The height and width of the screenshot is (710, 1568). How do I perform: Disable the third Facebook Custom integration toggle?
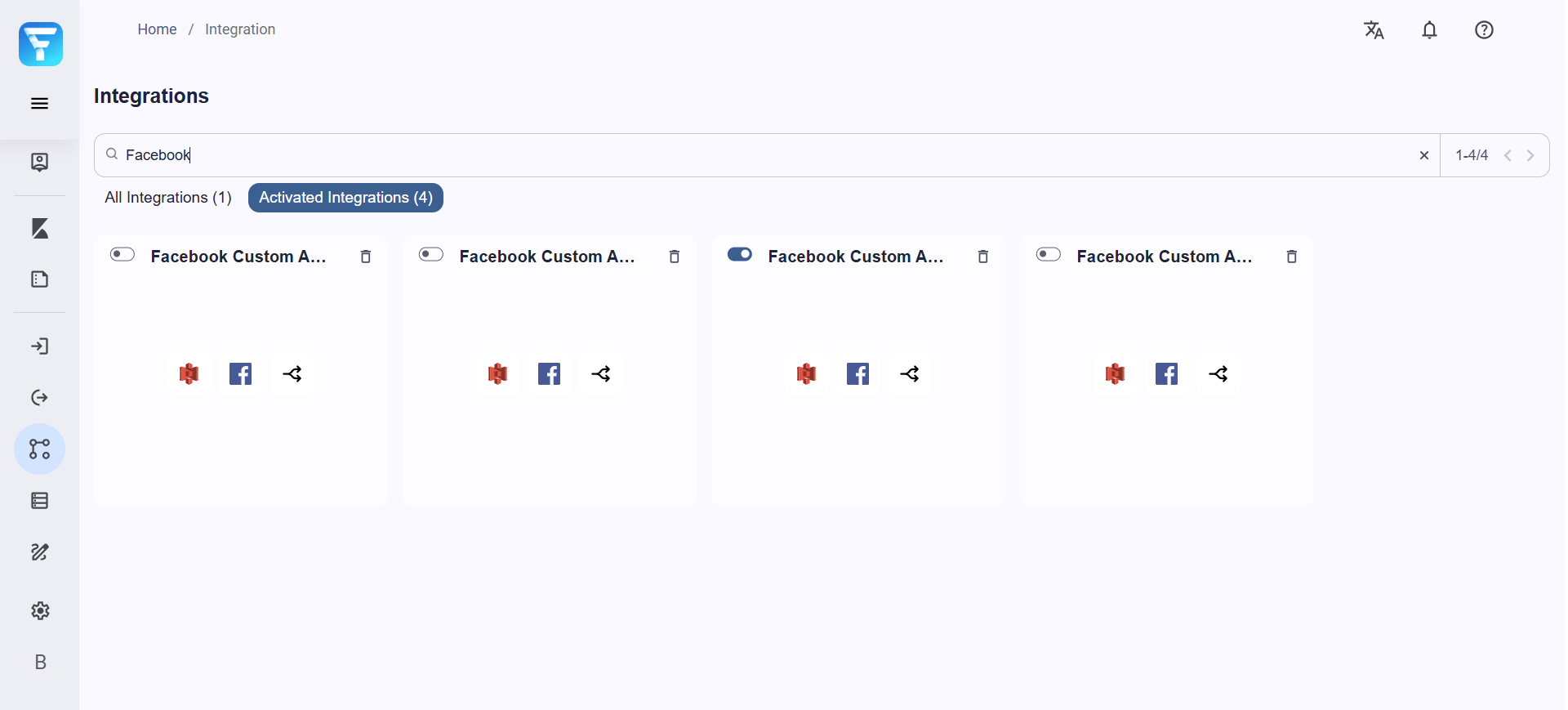740,254
